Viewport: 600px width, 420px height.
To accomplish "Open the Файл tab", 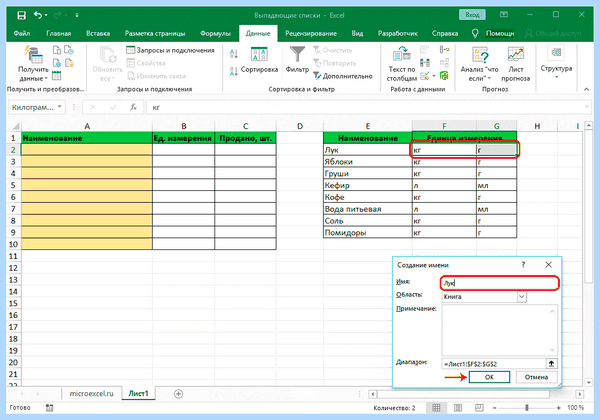I will pos(22,34).
